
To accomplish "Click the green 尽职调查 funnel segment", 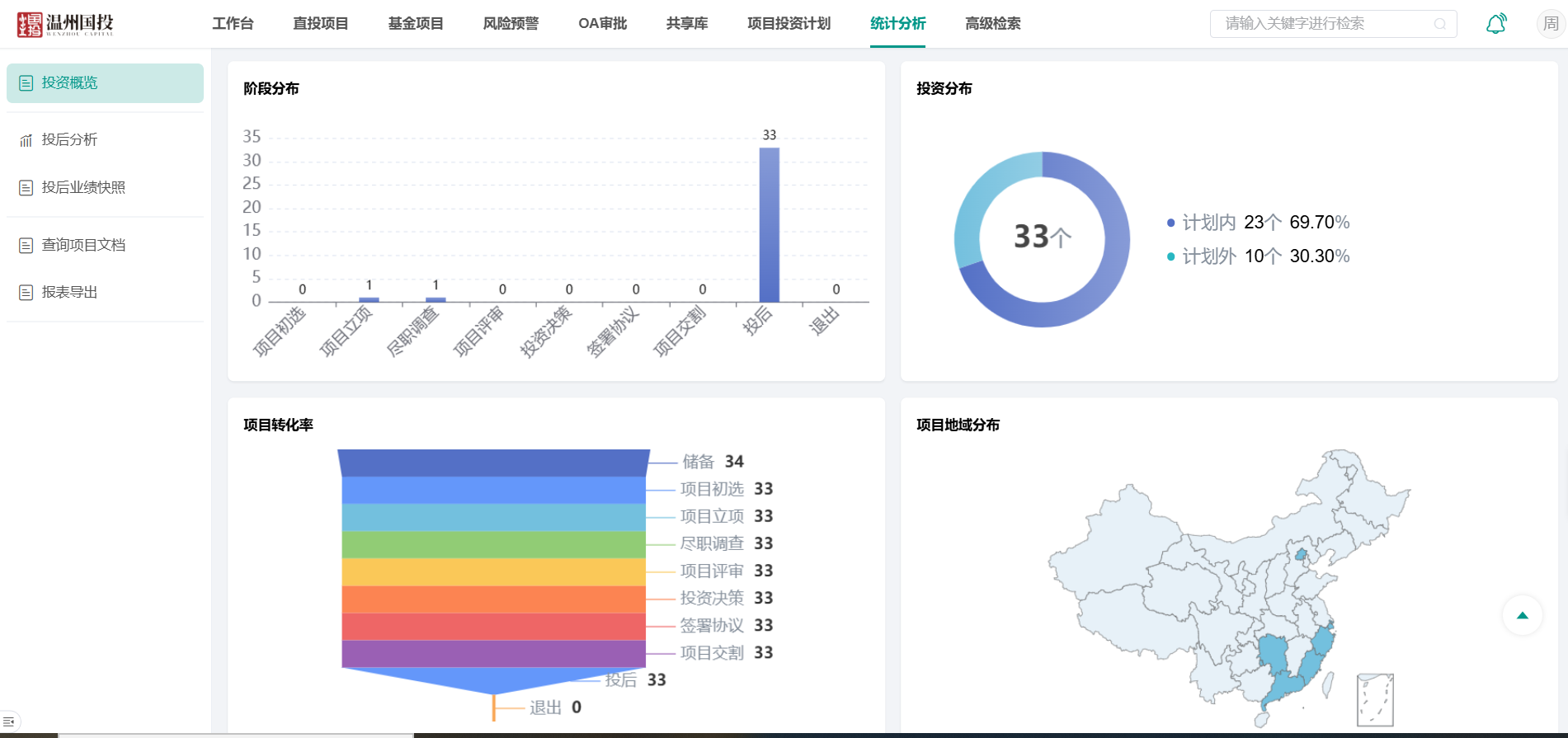I will 493,544.
